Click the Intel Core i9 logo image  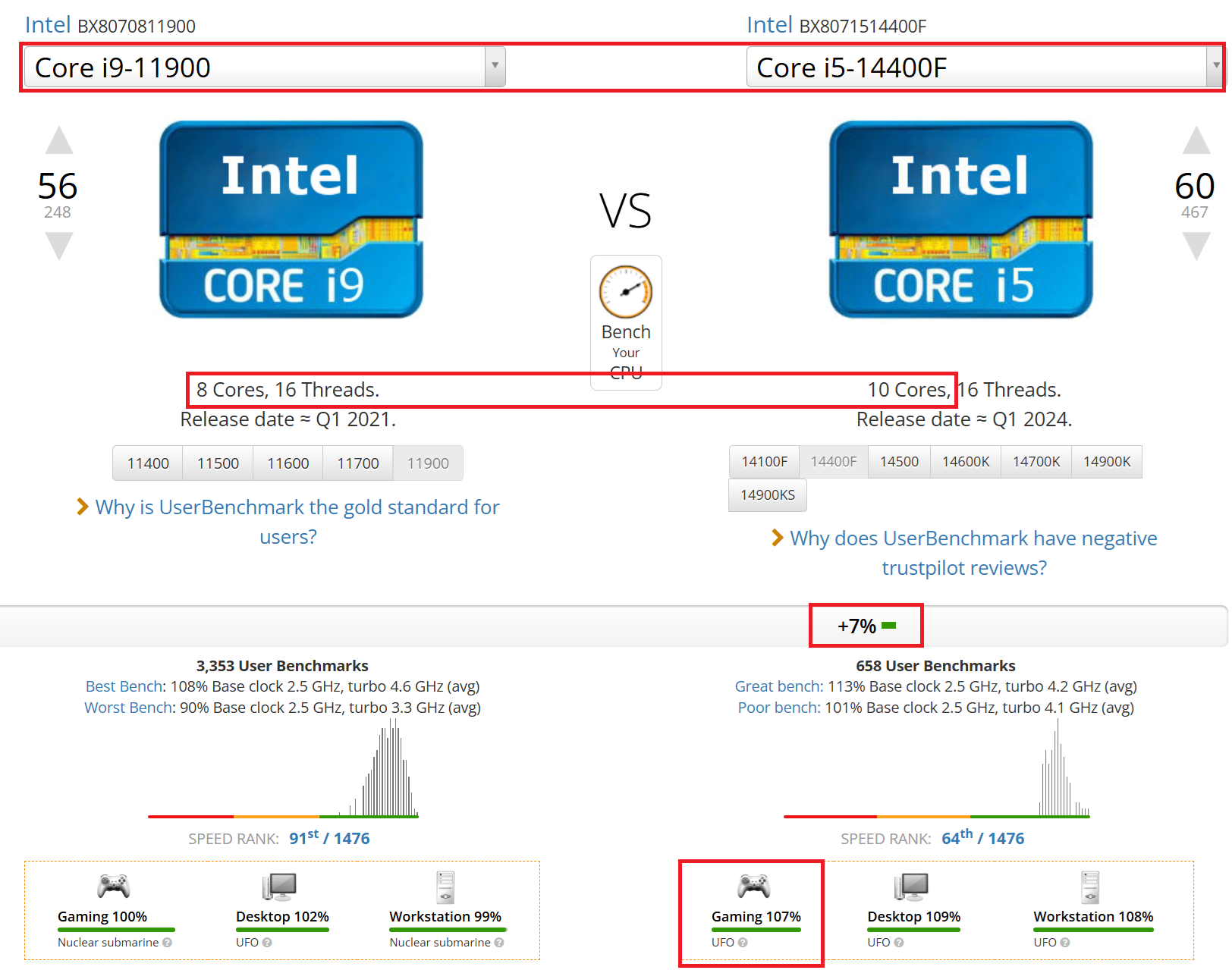point(291,219)
